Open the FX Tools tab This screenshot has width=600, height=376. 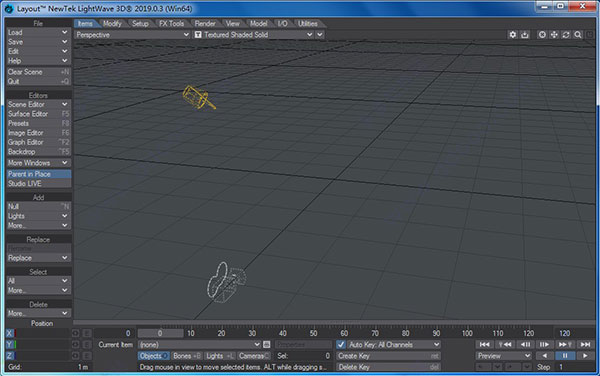(171, 24)
